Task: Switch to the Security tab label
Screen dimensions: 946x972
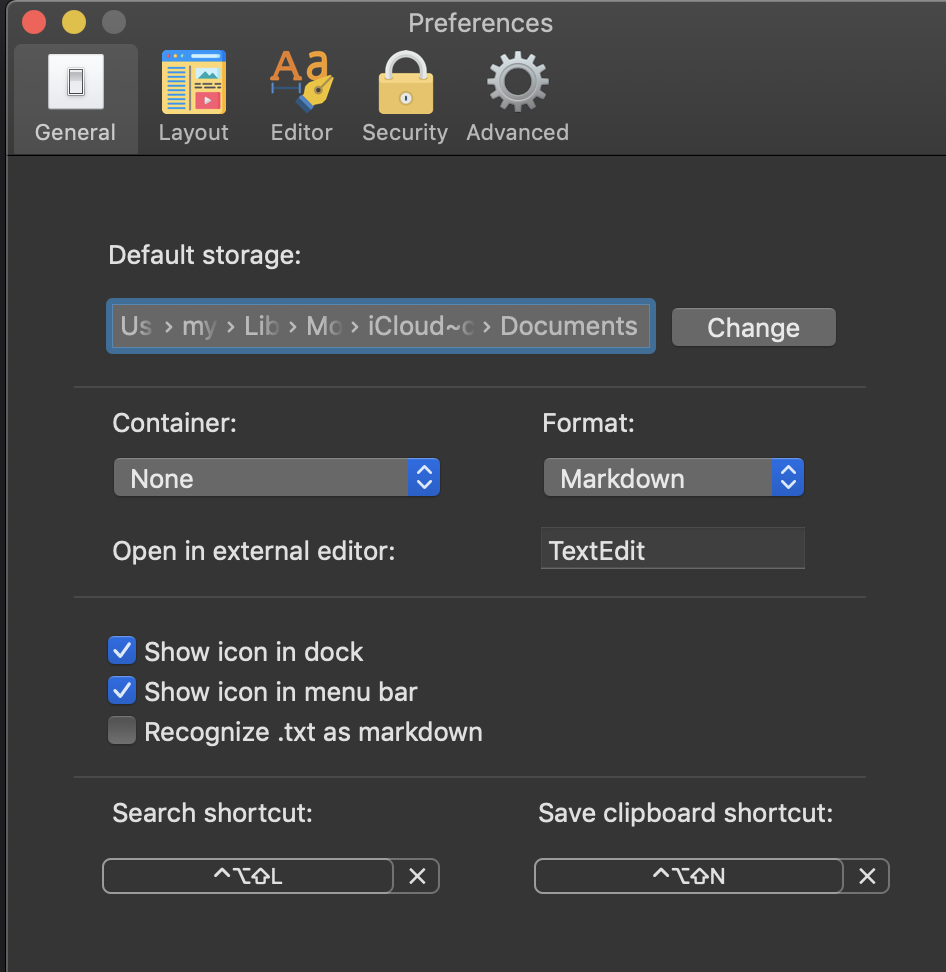Action: click(405, 132)
